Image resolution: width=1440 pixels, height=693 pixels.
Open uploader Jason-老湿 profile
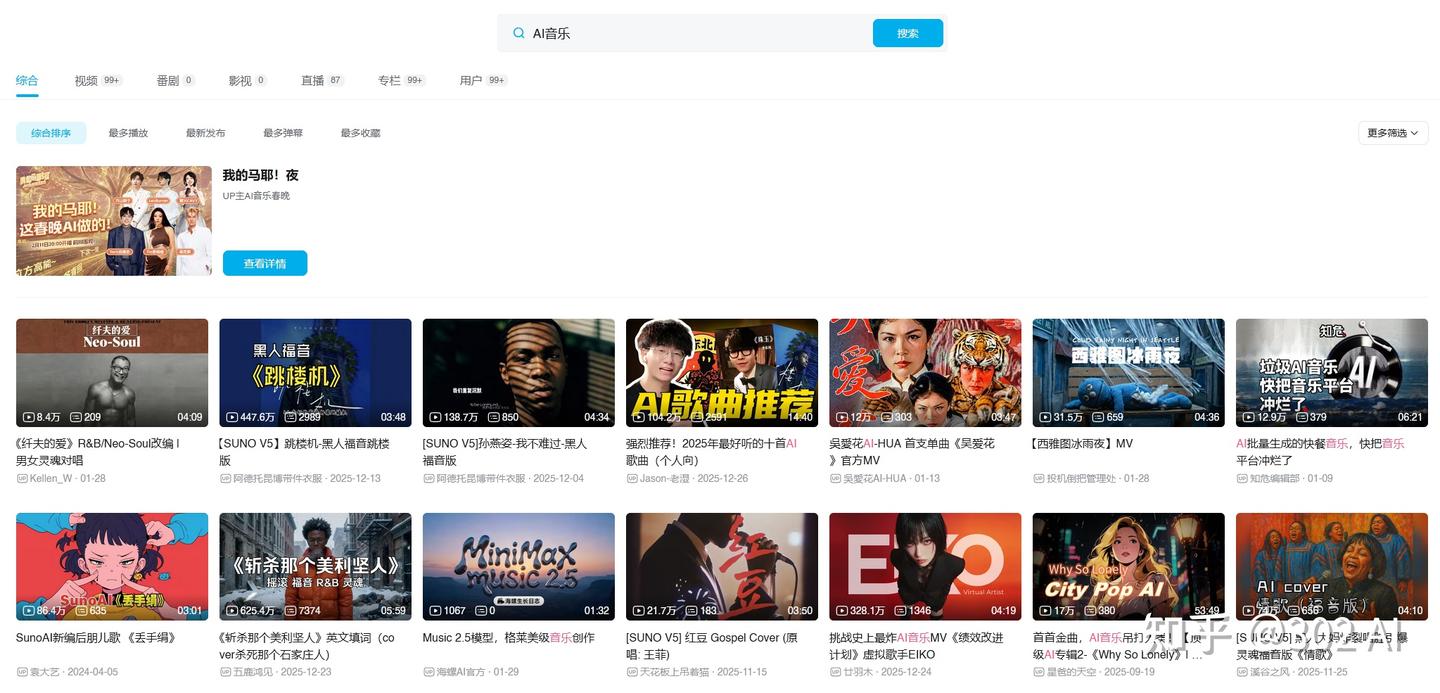pos(665,478)
